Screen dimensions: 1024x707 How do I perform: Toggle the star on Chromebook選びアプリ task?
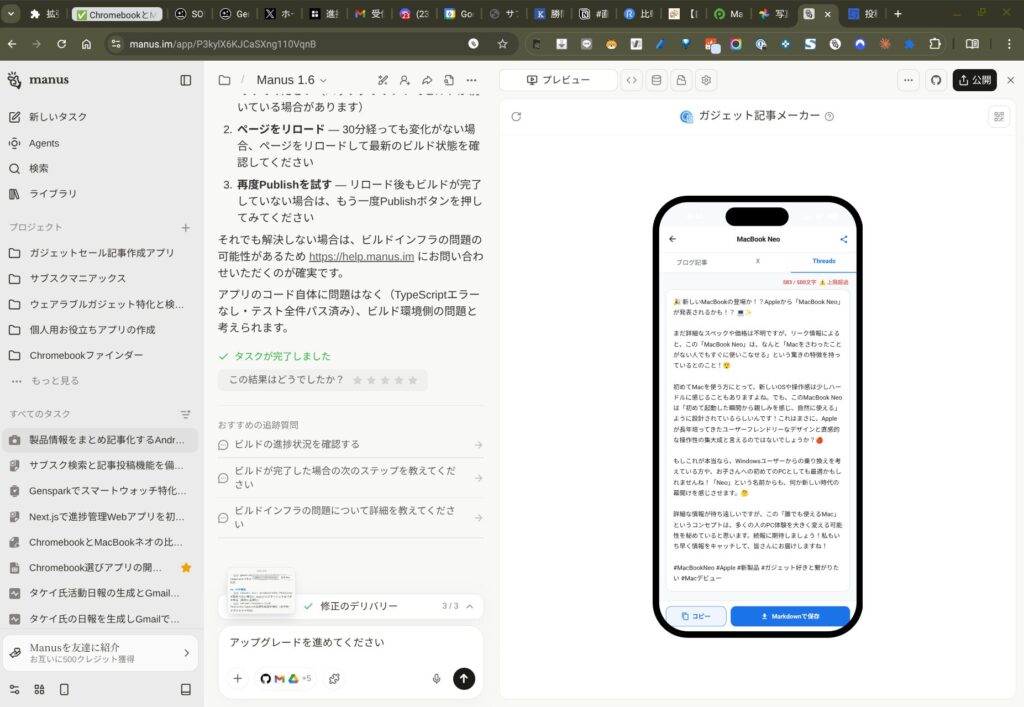[186, 567]
